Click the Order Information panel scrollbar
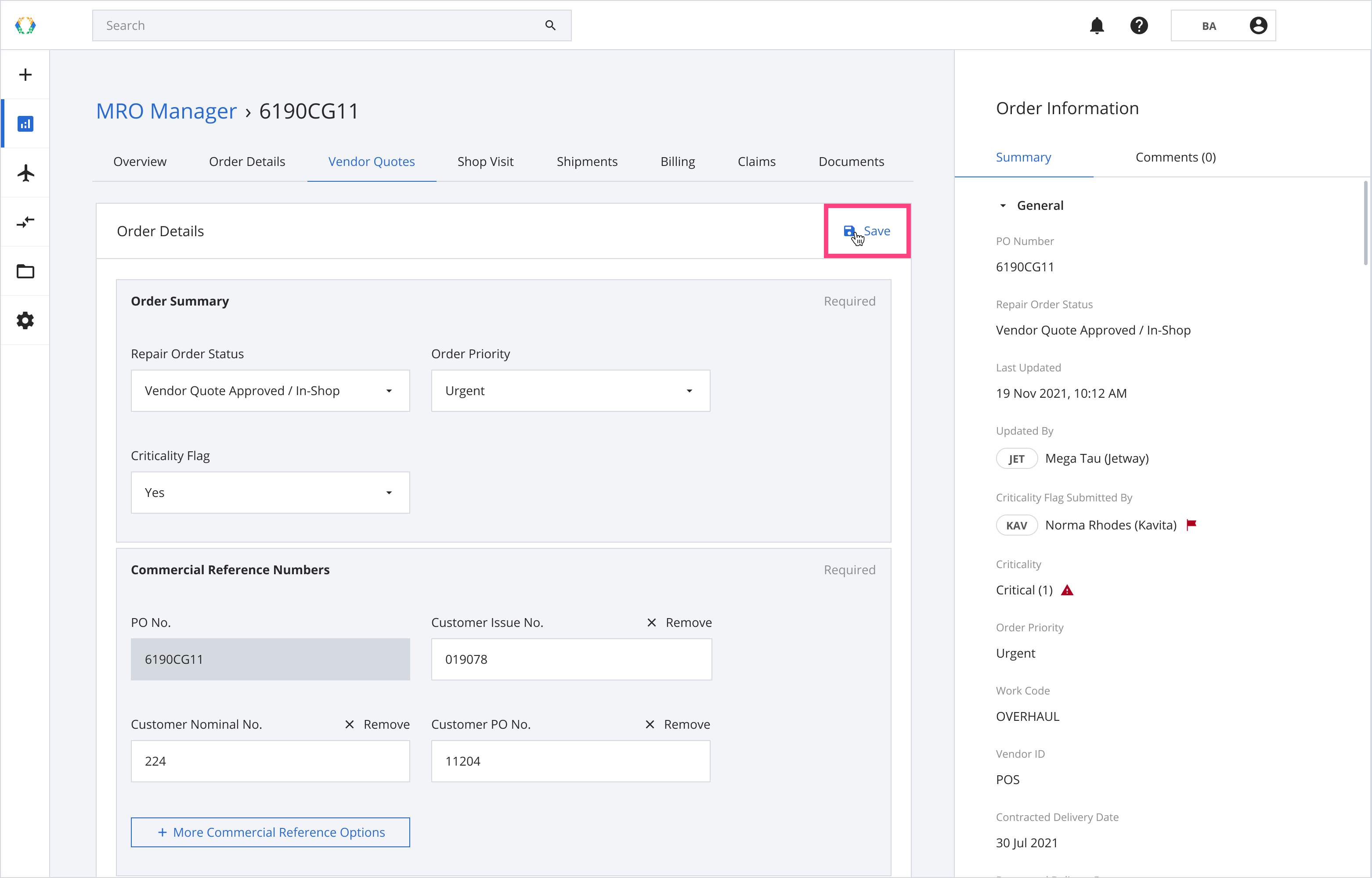 pyautogui.click(x=1366, y=223)
